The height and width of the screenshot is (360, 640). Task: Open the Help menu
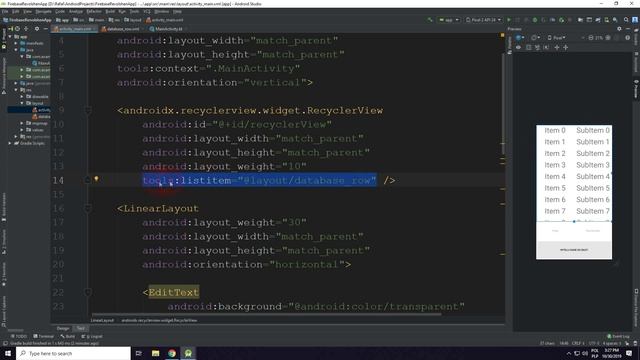177,11
